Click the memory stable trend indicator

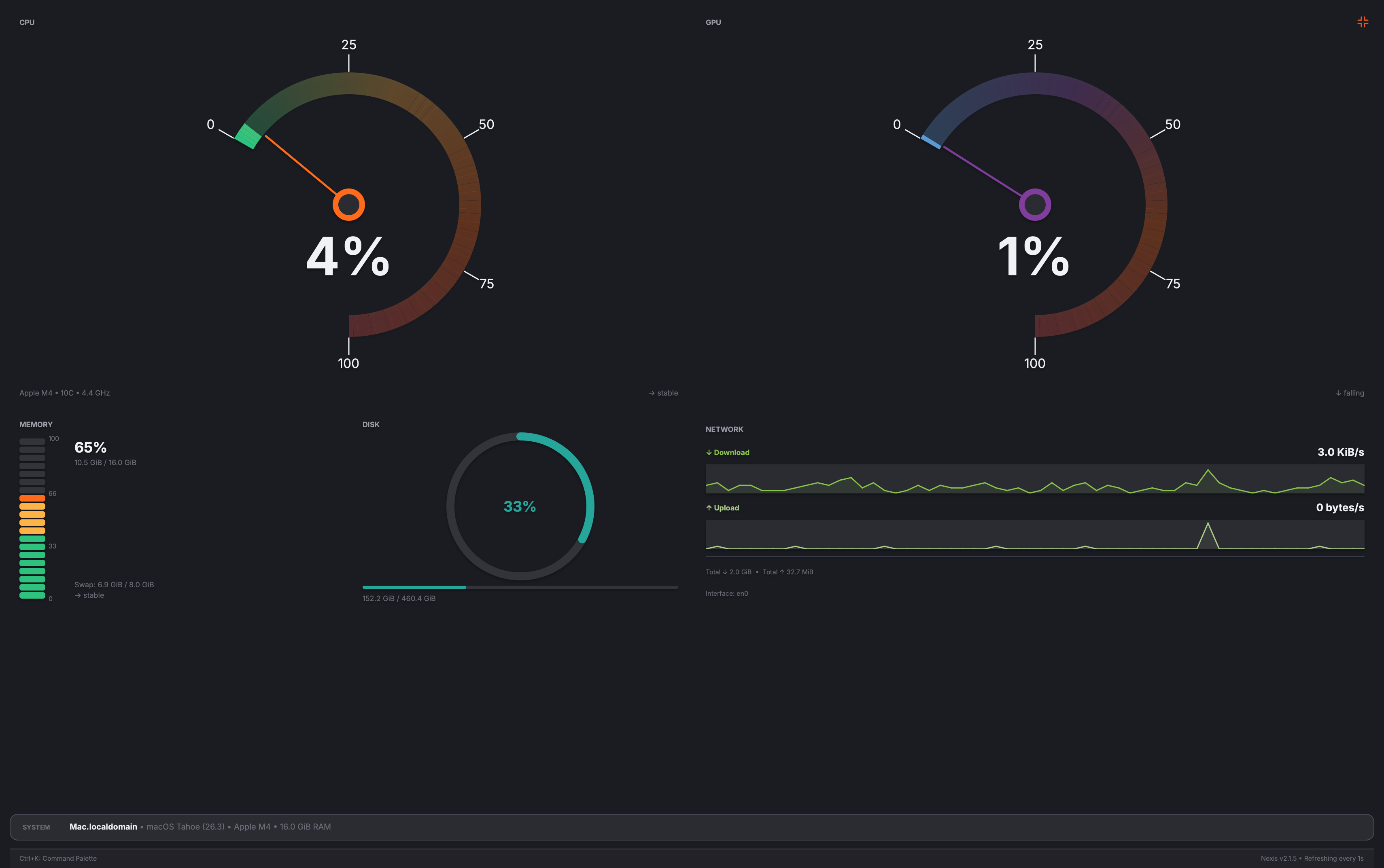click(89, 595)
